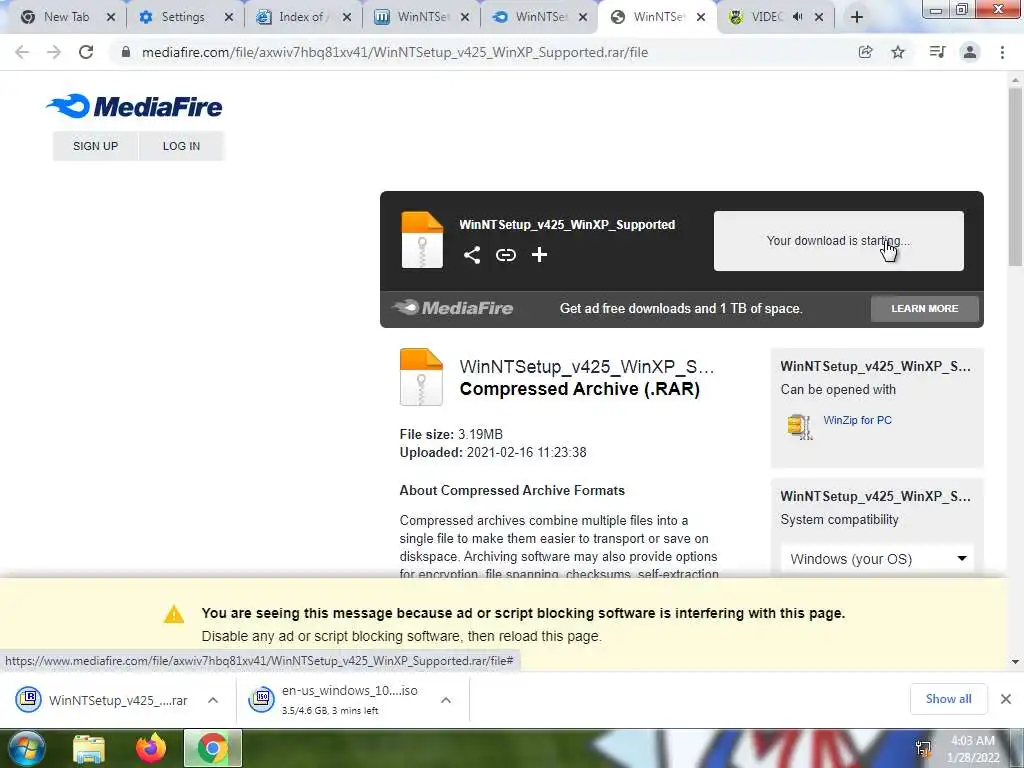1024x768 pixels.
Task: Click the Uploaded 2021-02-16 date text
Action: [x=493, y=453]
